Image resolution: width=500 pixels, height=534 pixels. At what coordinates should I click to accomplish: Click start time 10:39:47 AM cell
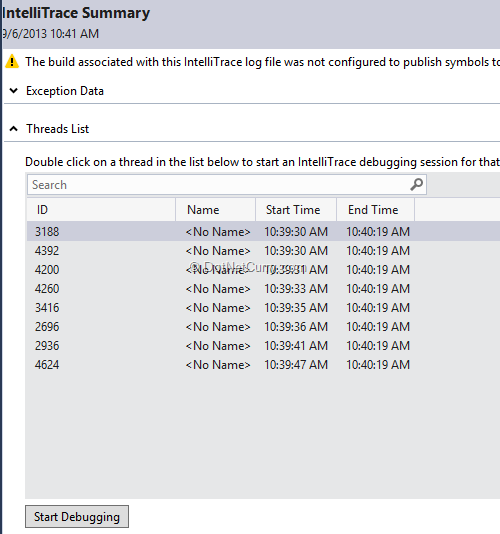(296, 365)
